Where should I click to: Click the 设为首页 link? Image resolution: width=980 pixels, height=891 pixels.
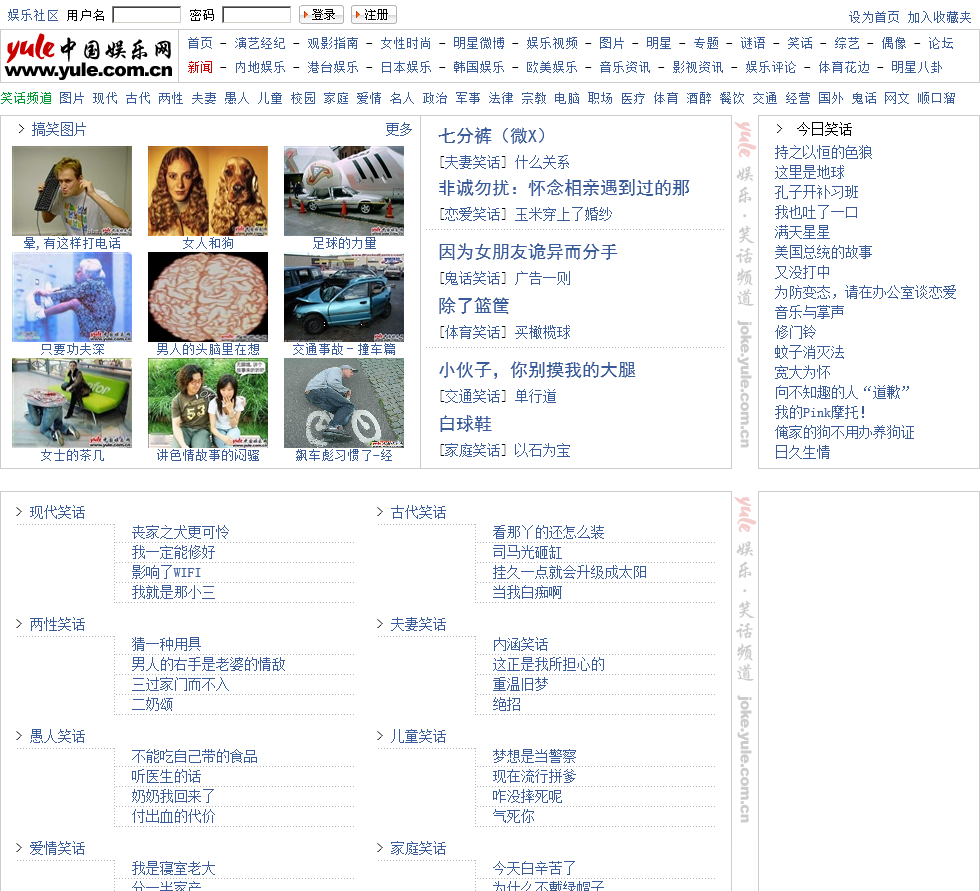(874, 17)
